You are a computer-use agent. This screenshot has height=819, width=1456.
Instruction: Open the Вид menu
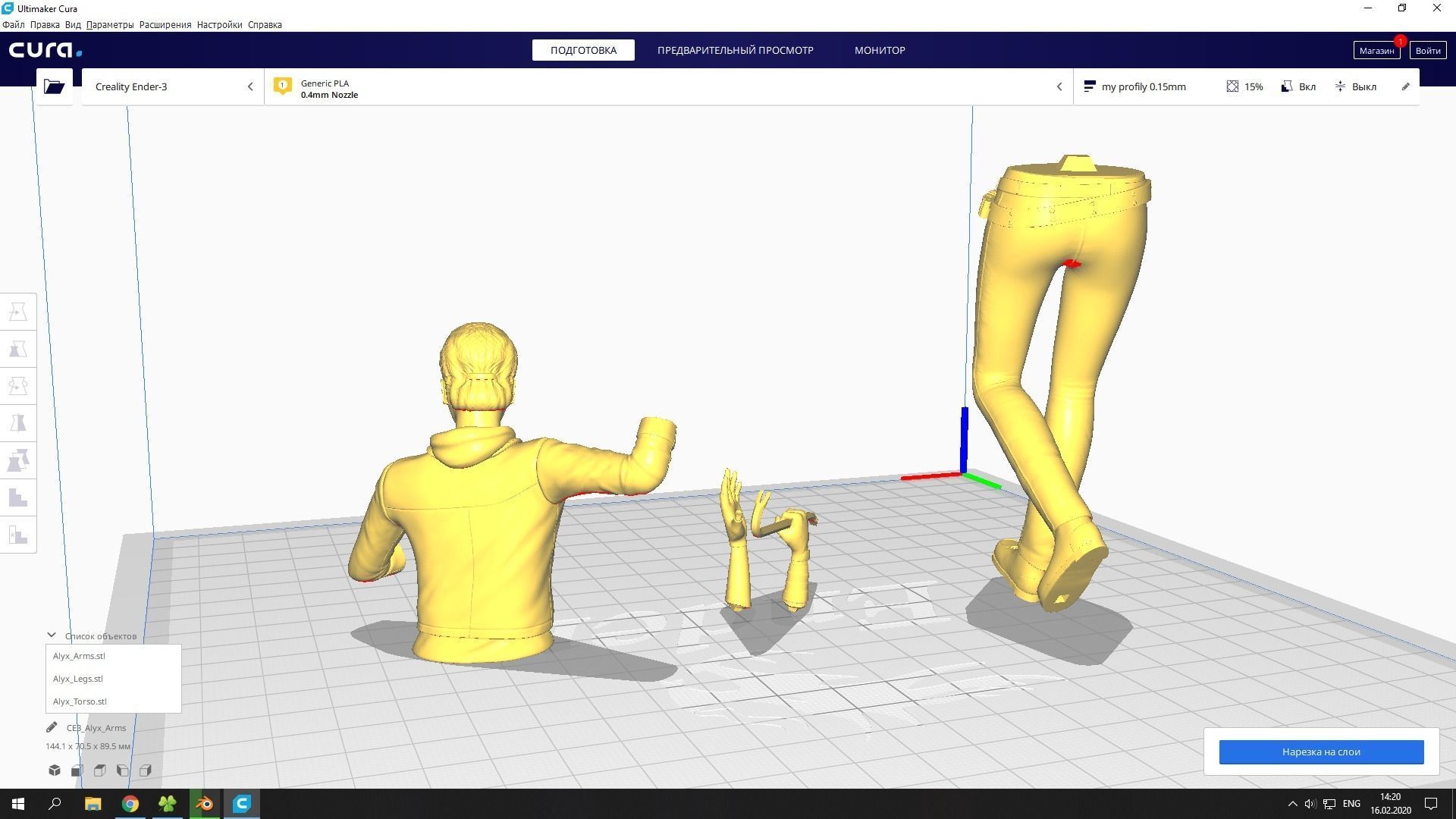[73, 25]
